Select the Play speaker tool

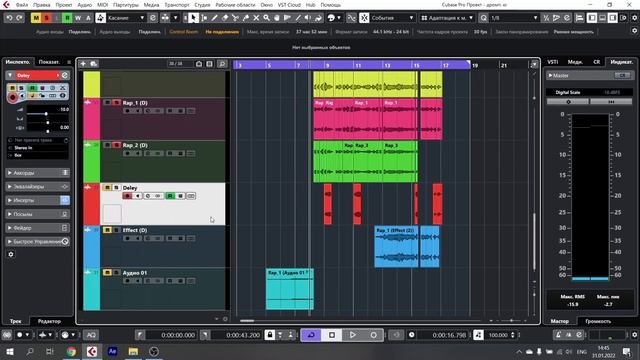click(308, 18)
